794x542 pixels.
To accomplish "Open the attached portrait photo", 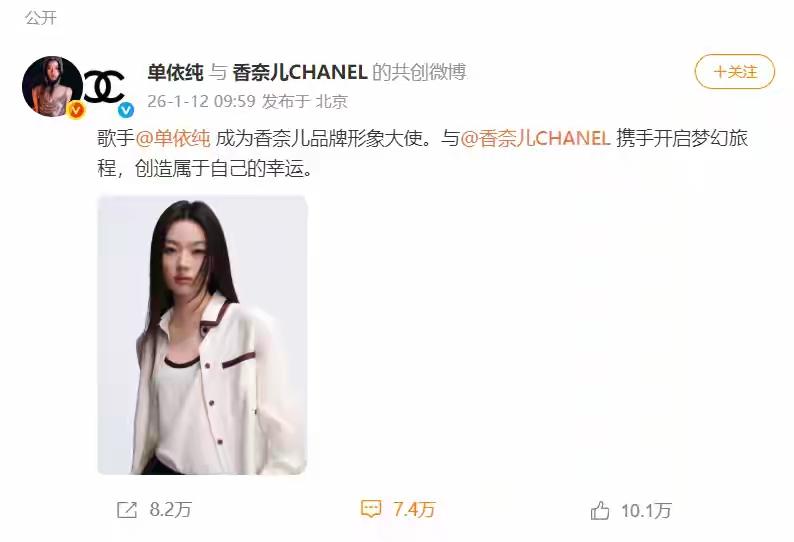I will (202, 335).
